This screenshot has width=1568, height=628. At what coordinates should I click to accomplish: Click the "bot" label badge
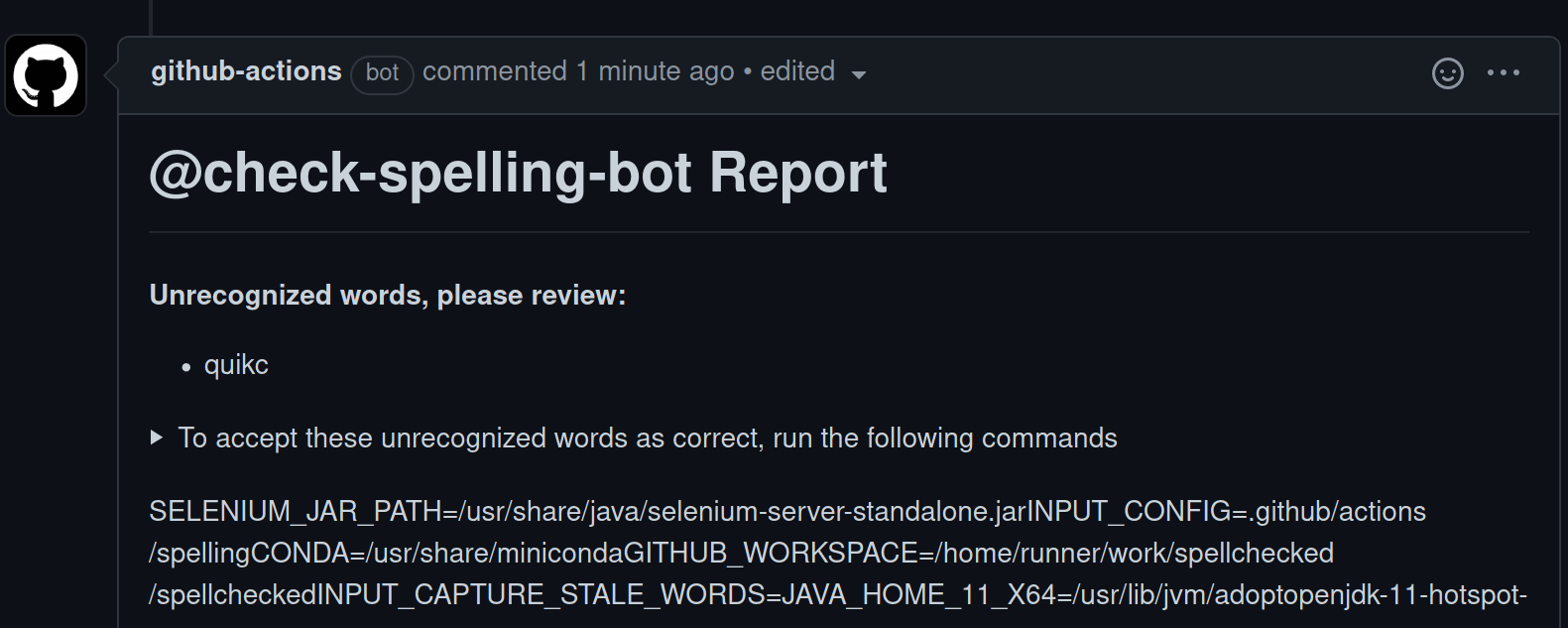coord(382,72)
